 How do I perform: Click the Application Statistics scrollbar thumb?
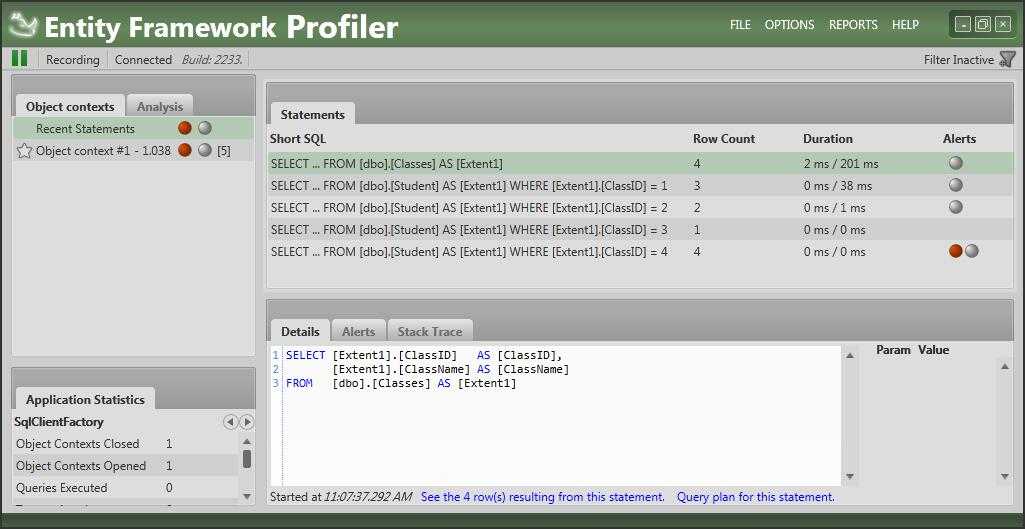(246, 458)
